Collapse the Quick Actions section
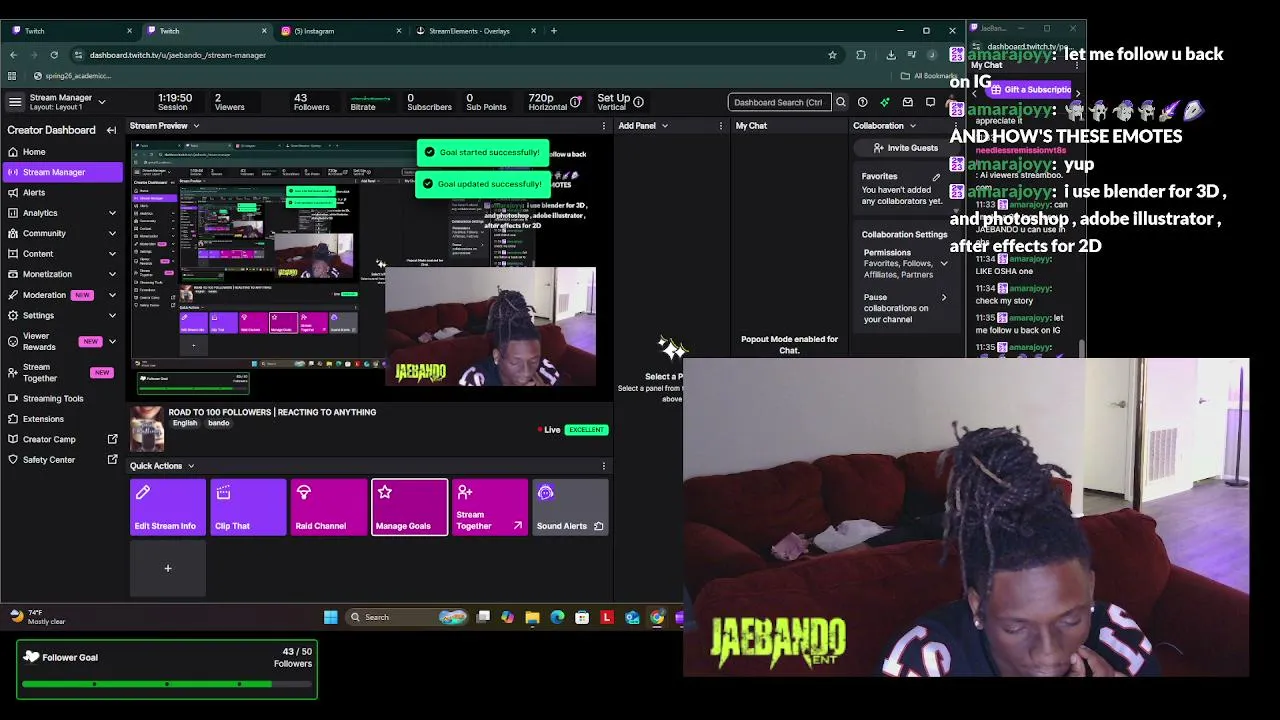Viewport: 1280px width, 720px height. (x=191, y=466)
